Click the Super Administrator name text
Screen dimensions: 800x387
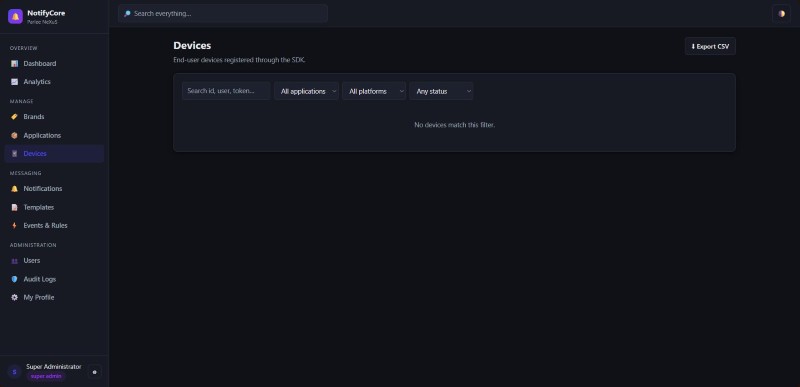pos(54,367)
